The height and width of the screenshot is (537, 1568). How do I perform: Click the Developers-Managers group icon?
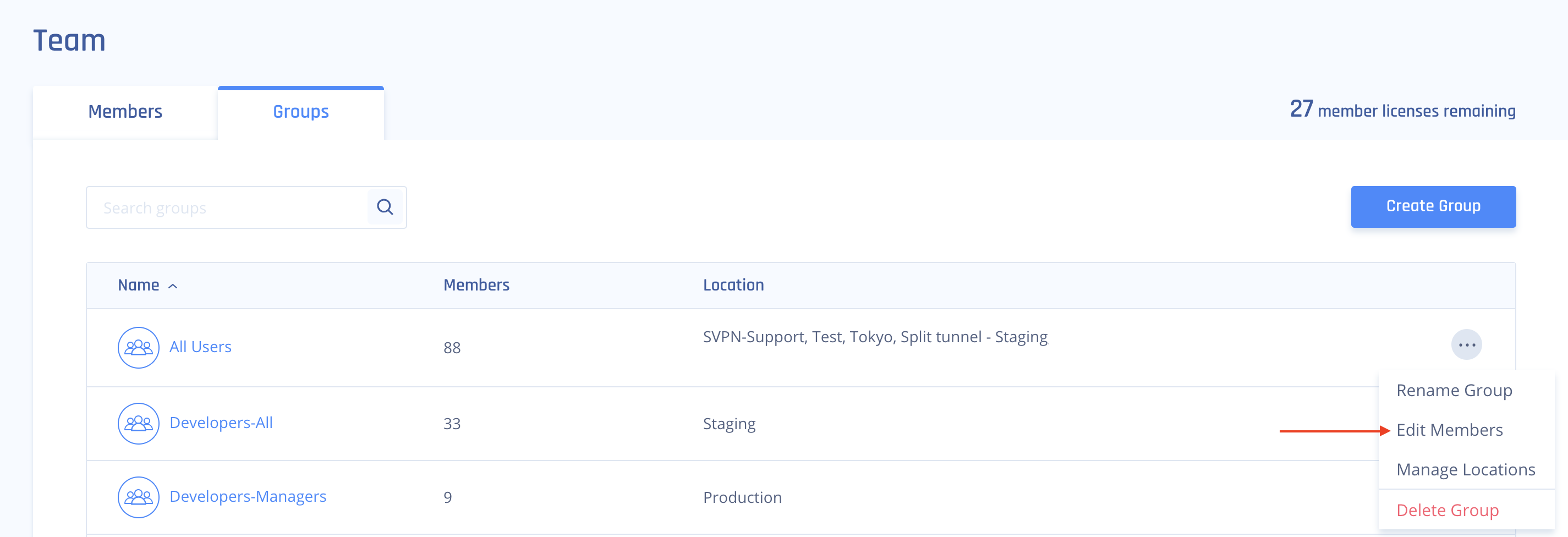click(x=138, y=497)
